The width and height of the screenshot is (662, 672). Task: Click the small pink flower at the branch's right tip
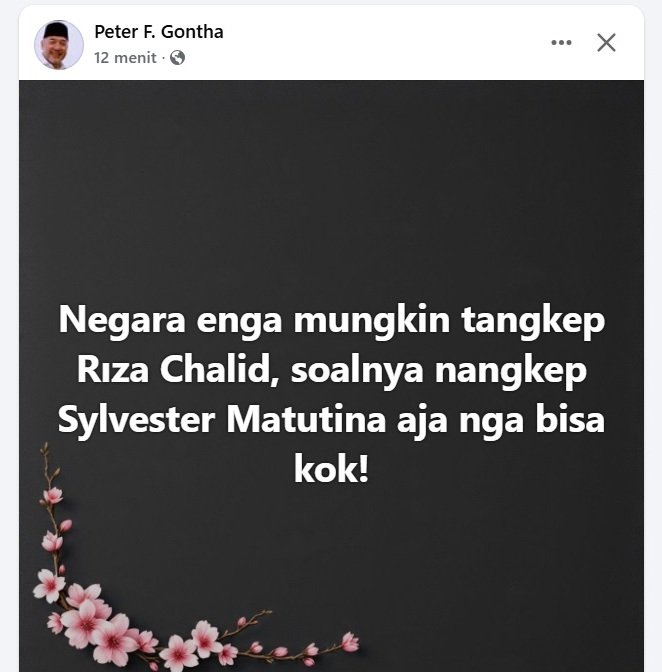[x=350, y=642]
